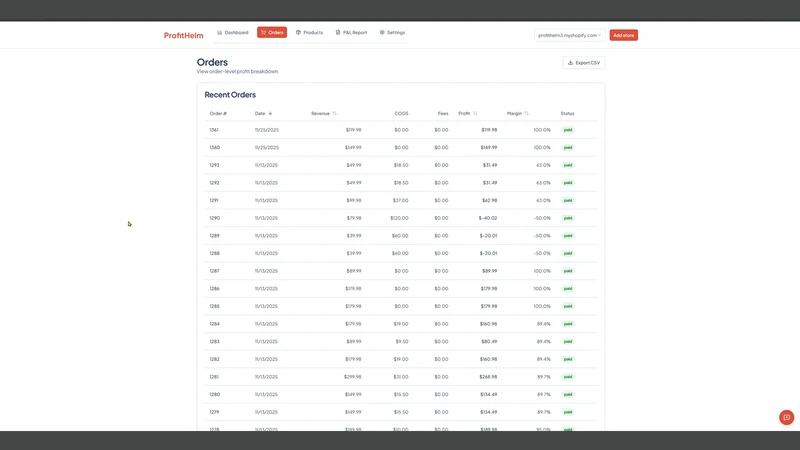Click the Export CSV button

(x=584, y=63)
